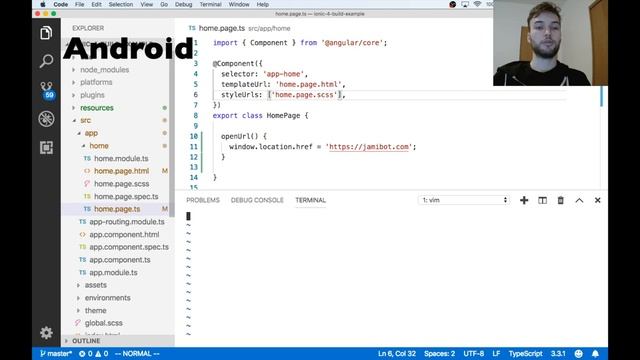Viewport: 640px width, 360px height.
Task: Open the Help menu
Action: coord(262,4)
